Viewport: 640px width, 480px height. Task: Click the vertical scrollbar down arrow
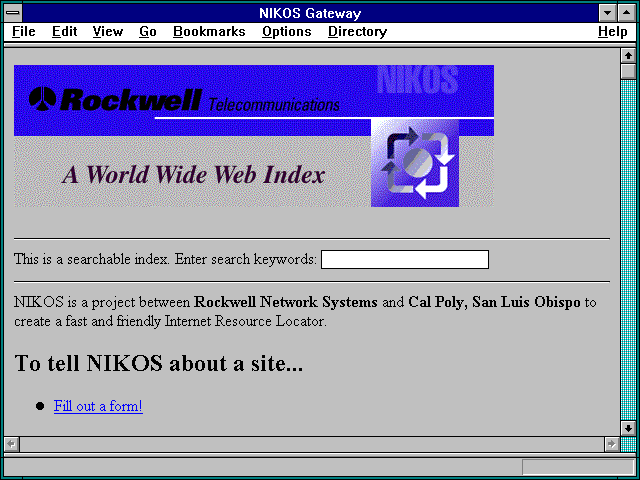(628, 428)
